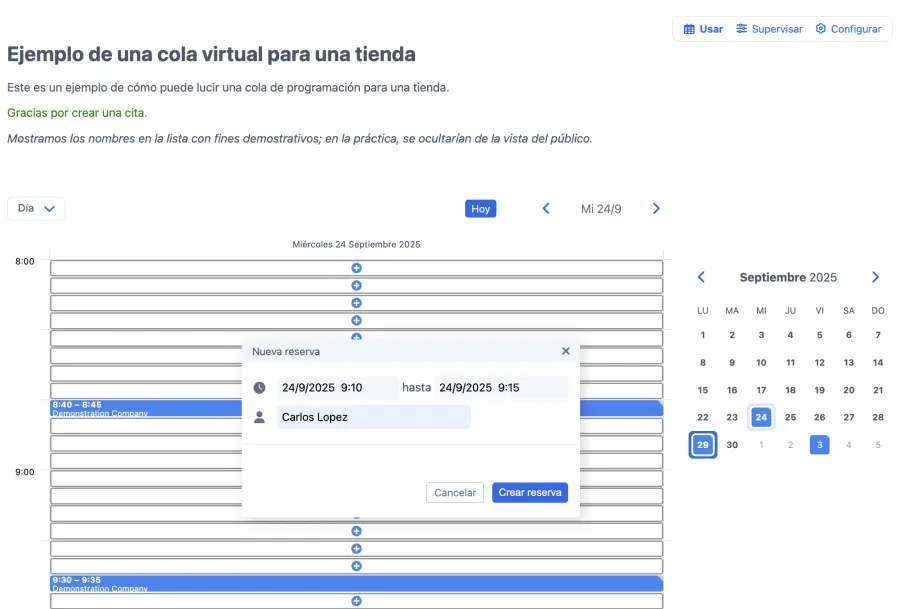Edit the start date-time field
The width and height of the screenshot is (900, 609).
point(336,388)
